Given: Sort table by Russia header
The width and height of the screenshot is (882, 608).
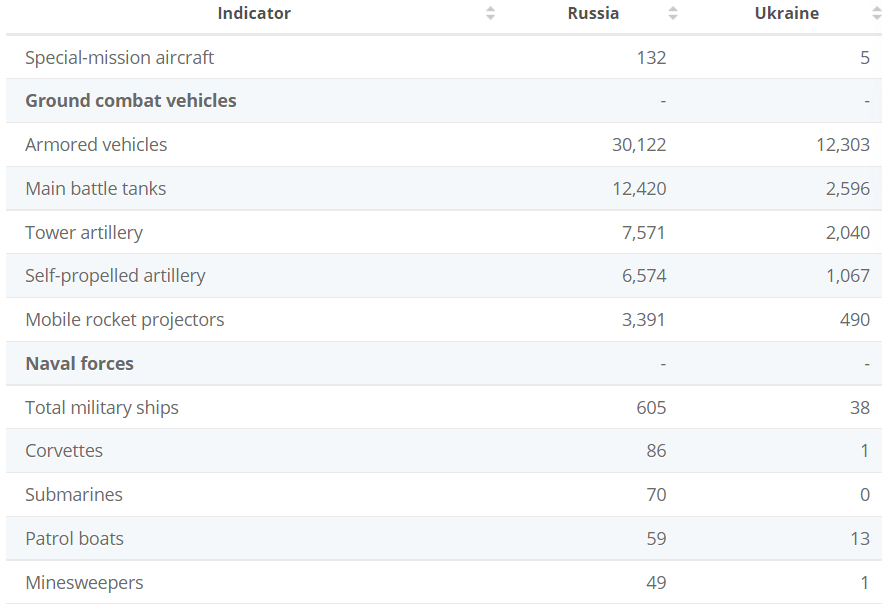Looking at the screenshot, I should pyautogui.click(x=593, y=13).
